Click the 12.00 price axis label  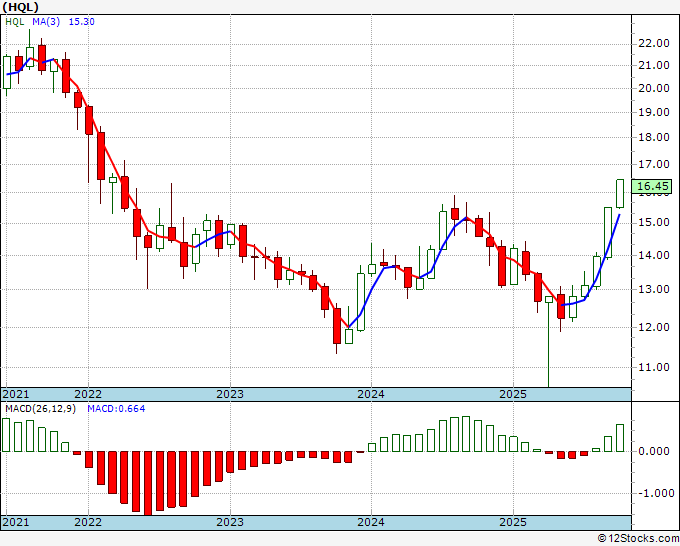tap(654, 327)
